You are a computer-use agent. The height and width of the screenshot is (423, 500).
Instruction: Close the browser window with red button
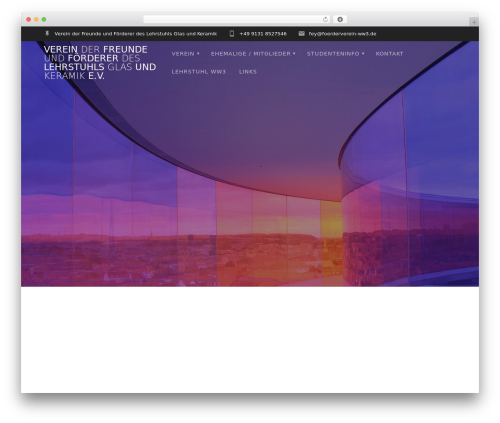(x=29, y=20)
